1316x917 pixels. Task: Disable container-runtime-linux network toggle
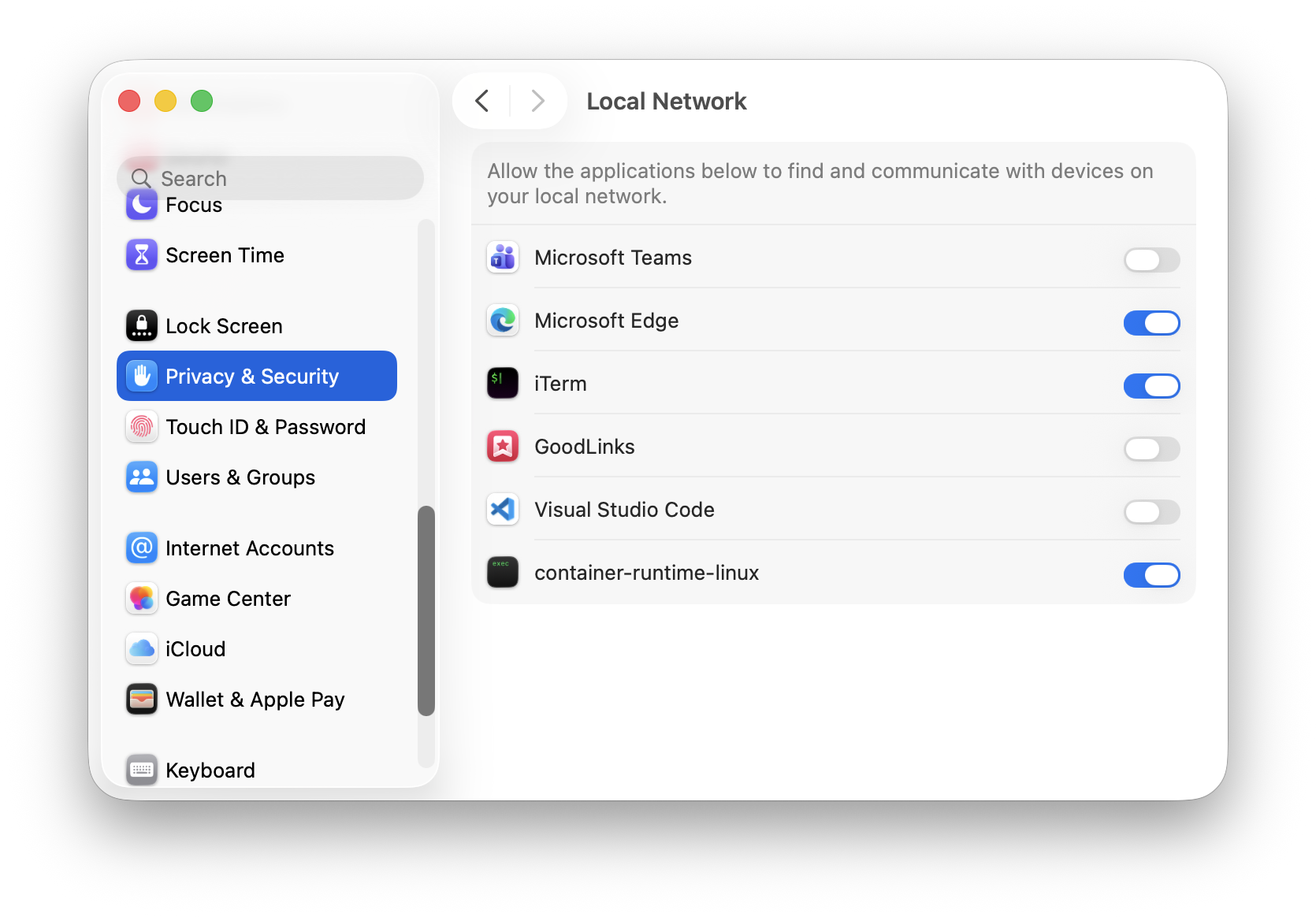coord(1151,575)
